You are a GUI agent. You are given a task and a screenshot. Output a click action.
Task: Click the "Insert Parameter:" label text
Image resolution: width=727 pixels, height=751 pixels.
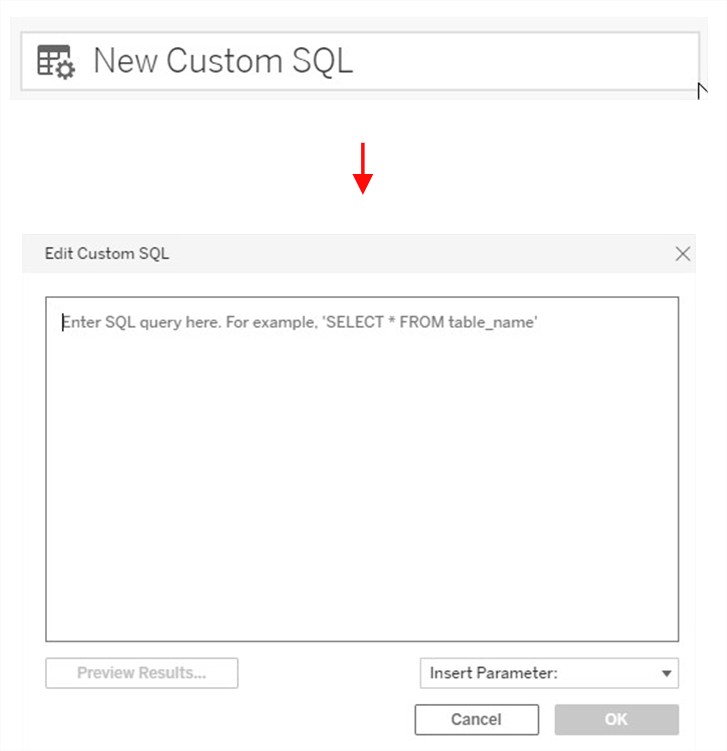pos(494,673)
